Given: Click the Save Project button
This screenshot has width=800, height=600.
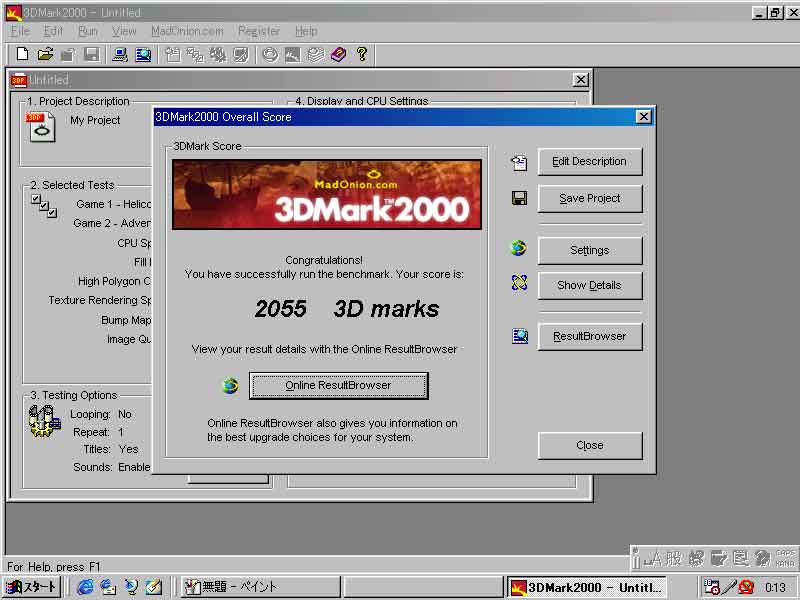Looking at the screenshot, I should pyautogui.click(x=590, y=198).
